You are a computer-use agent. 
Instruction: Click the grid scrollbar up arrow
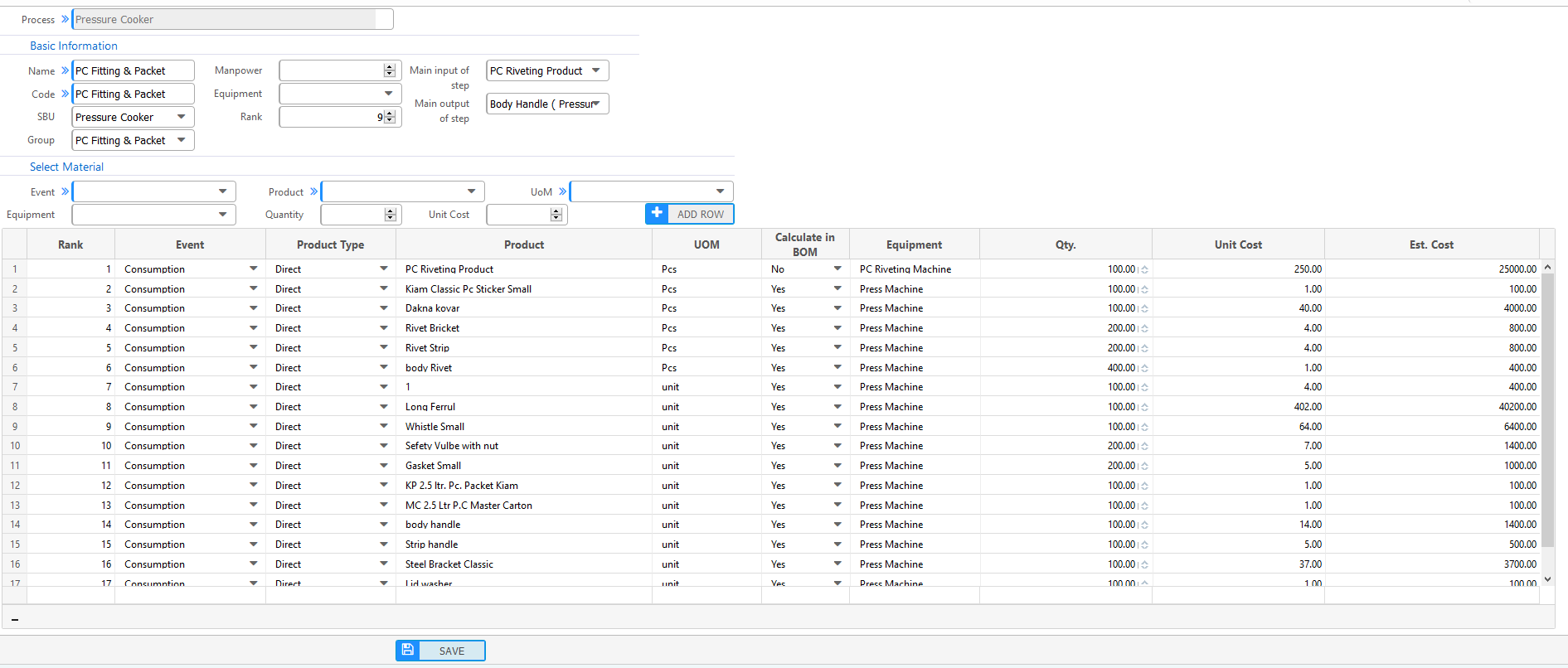[x=1547, y=267]
